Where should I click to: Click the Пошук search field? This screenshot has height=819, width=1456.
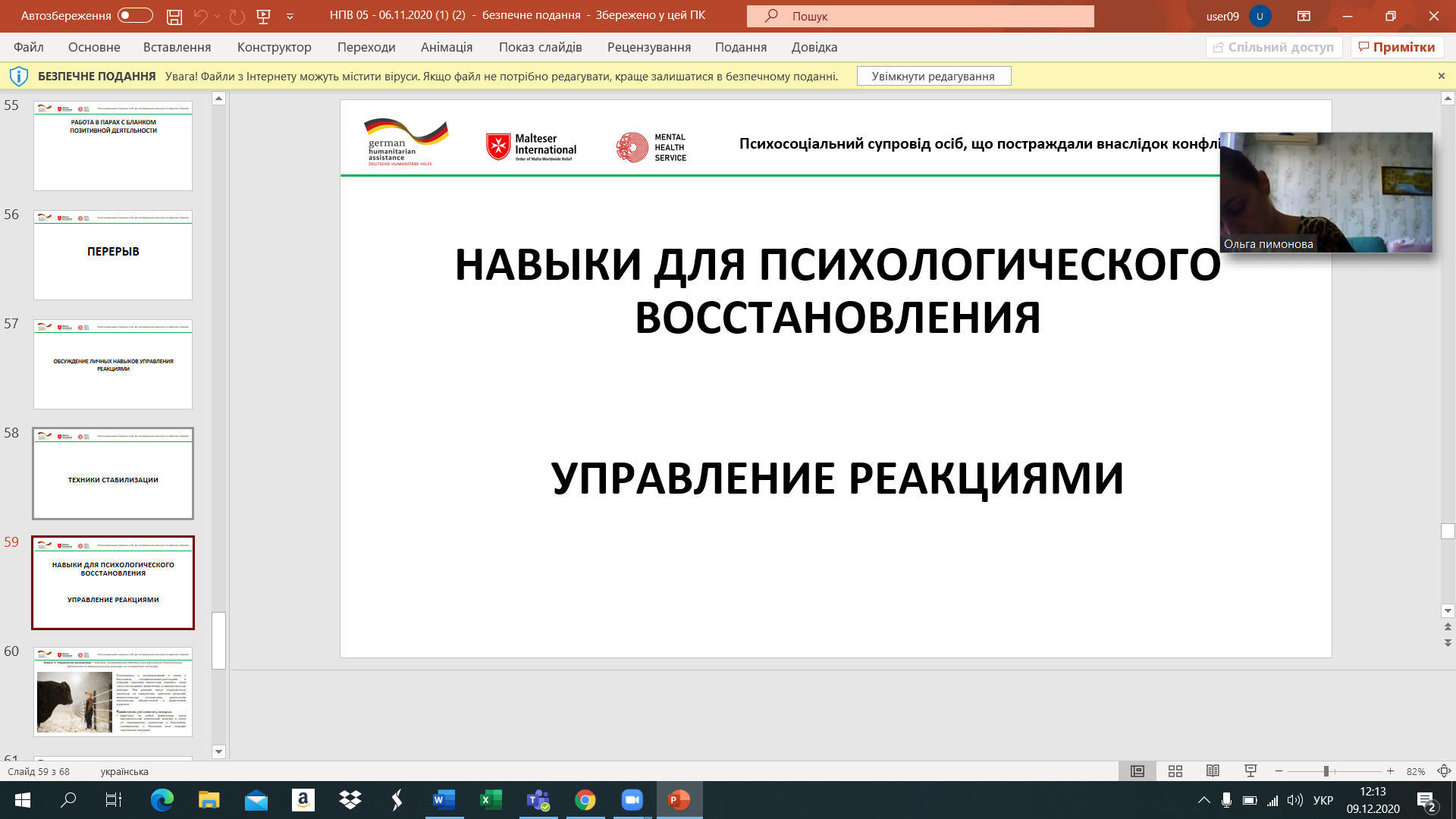(x=920, y=16)
